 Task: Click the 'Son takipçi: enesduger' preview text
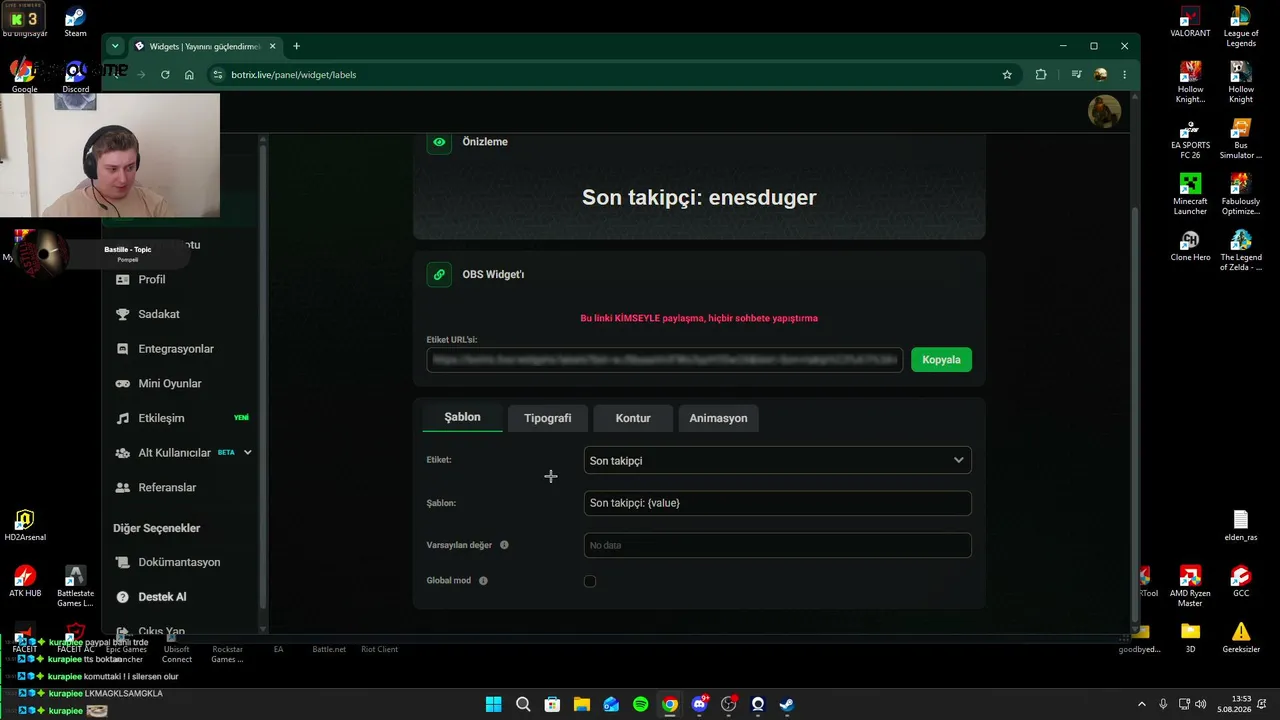point(699,197)
